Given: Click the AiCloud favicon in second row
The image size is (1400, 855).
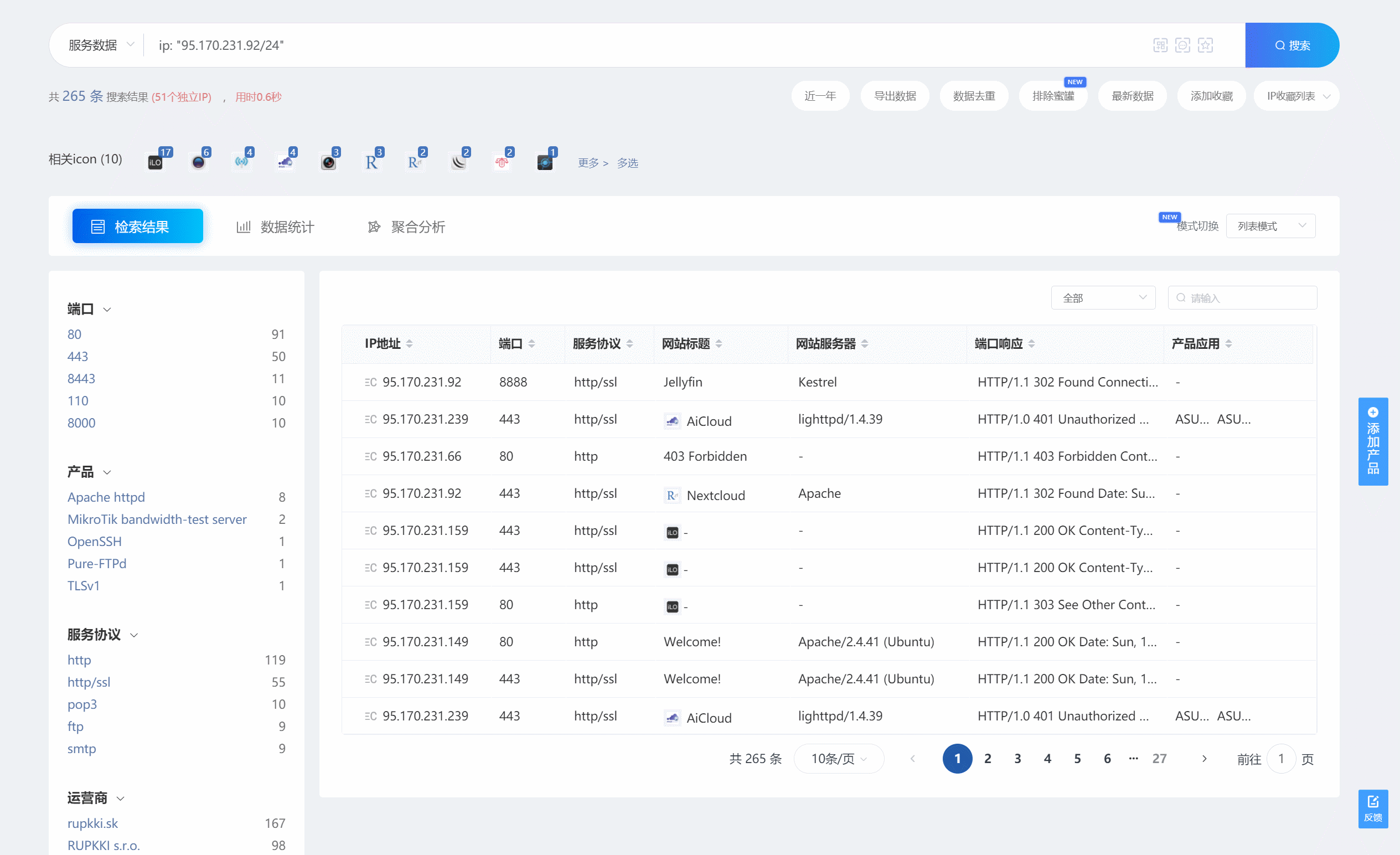Looking at the screenshot, I should (x=672, y=421).
